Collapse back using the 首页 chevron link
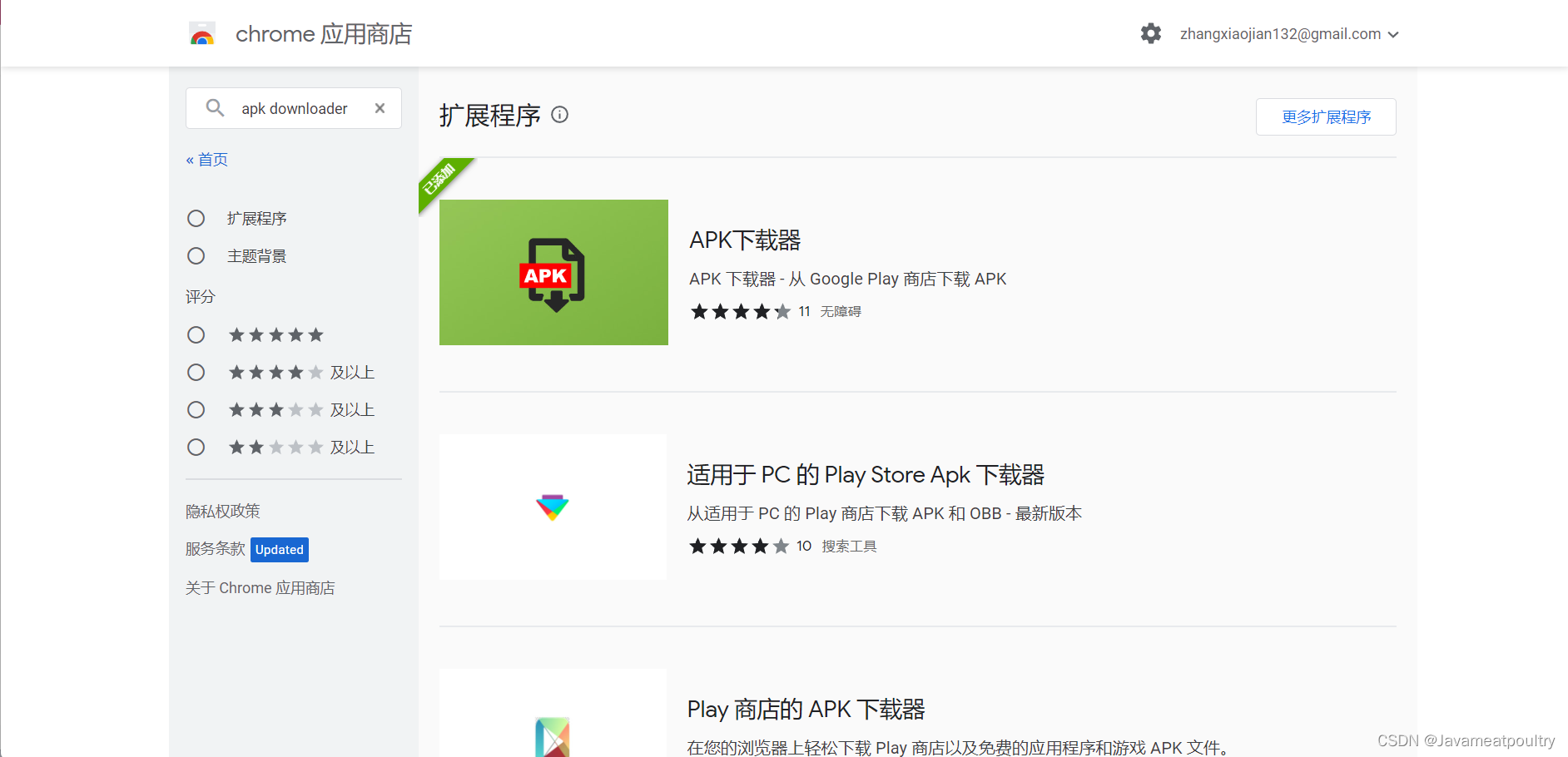Image resolution: width=1568 pixels, height=757 pixels. tap(206, 159)
